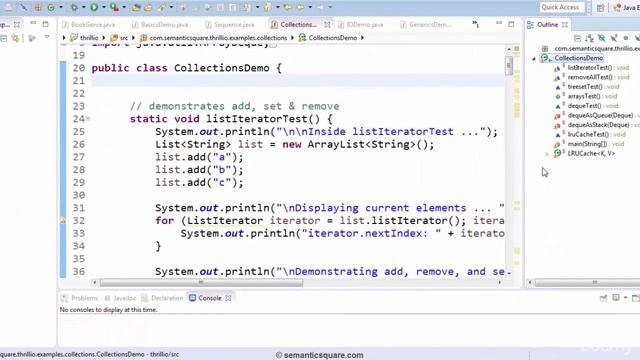Close the Console view tab
The height and width of the screenshot is (360, 640).
tap(228, 298)
